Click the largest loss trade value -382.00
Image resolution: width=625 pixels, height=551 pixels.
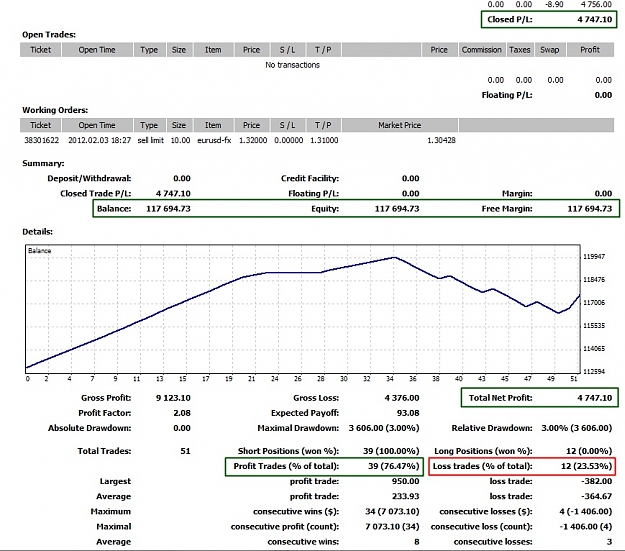tap(596, 482)
